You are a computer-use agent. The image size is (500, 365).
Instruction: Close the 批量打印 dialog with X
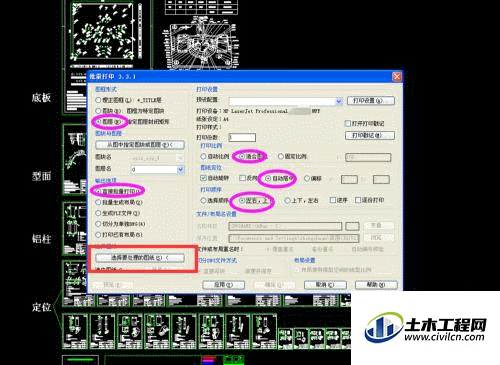point(397,77)
